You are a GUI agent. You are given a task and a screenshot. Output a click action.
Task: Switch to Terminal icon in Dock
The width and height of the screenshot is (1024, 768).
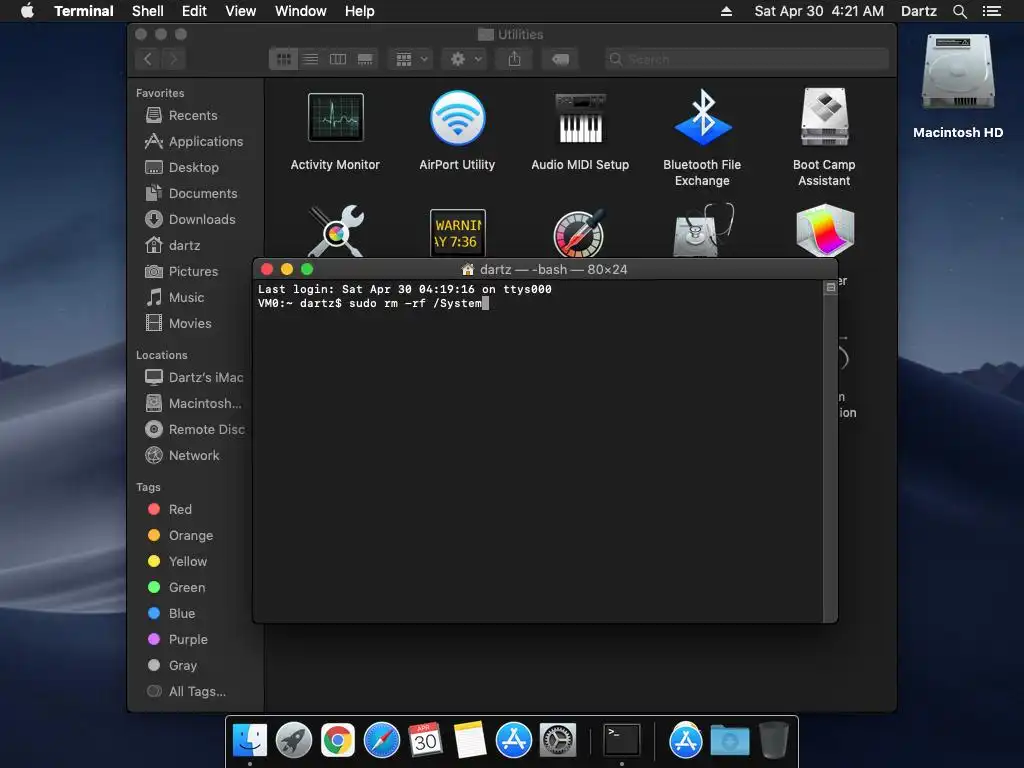621,741
